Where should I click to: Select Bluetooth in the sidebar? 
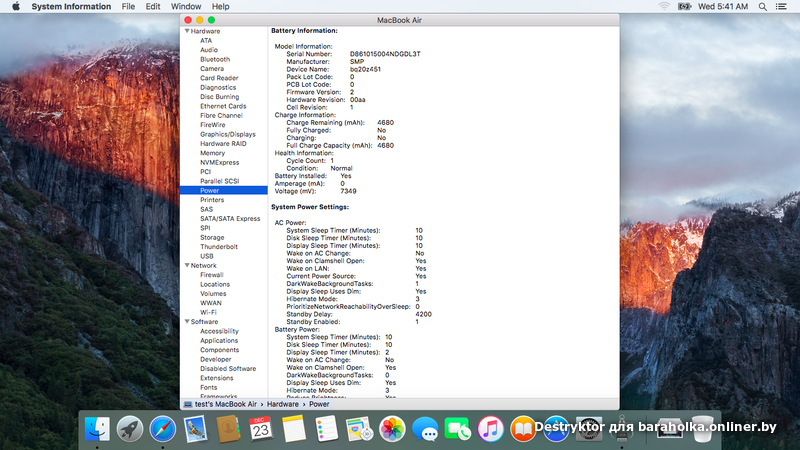pyautogui.click(x=215, y=59)
